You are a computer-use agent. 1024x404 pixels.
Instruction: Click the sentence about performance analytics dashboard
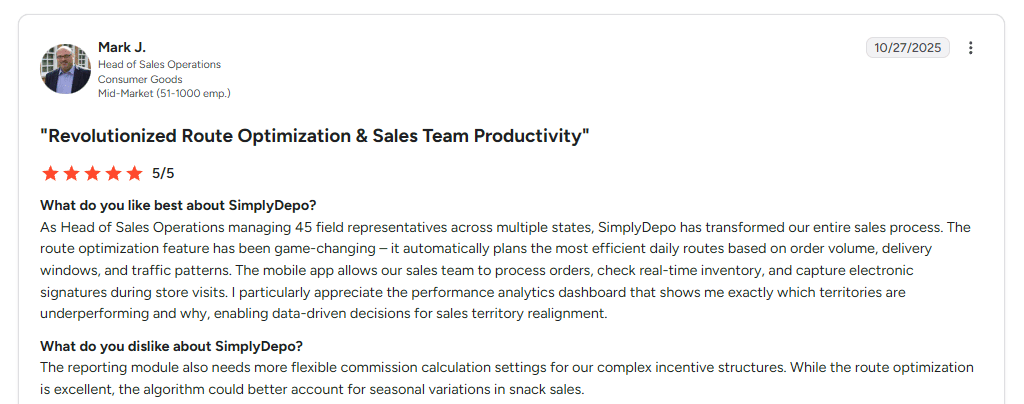coord(473,292)
